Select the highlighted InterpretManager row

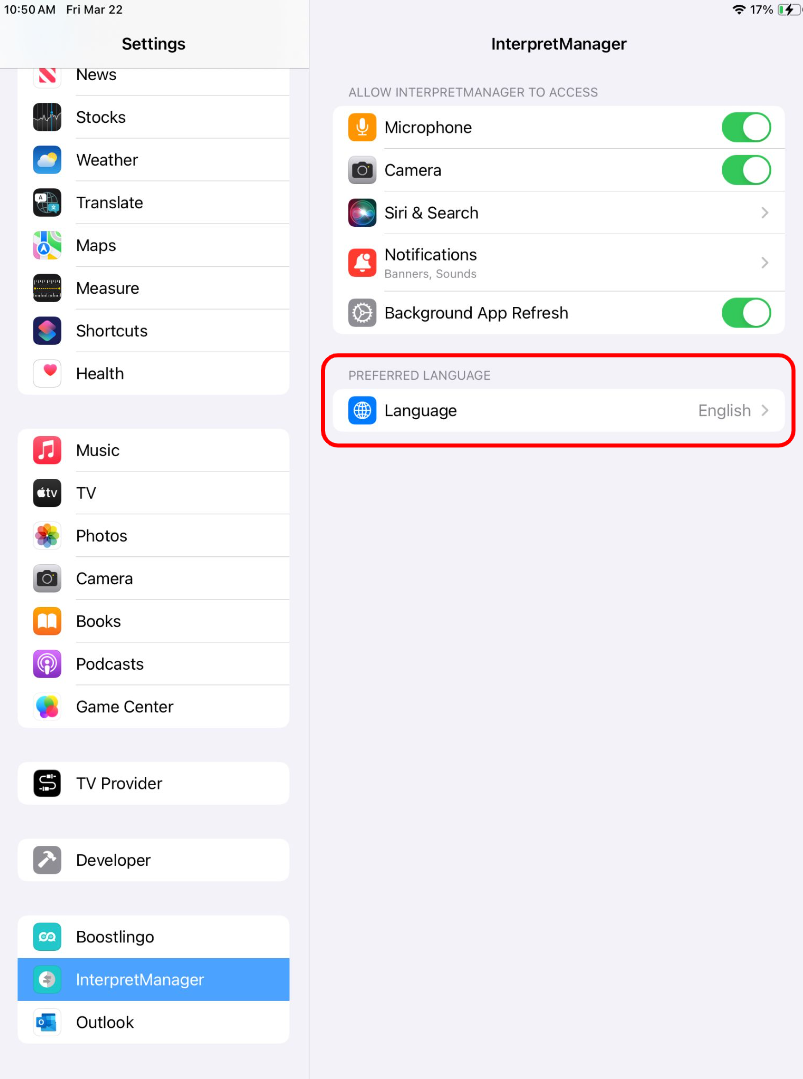pos(153,980)
